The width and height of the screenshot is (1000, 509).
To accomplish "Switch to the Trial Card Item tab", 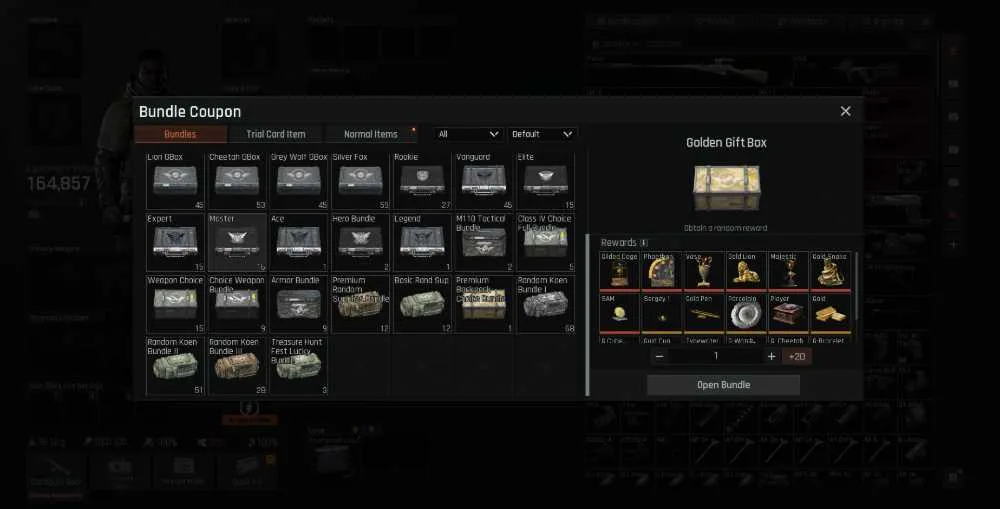I will pyautogui.click(x=276, y=134).
